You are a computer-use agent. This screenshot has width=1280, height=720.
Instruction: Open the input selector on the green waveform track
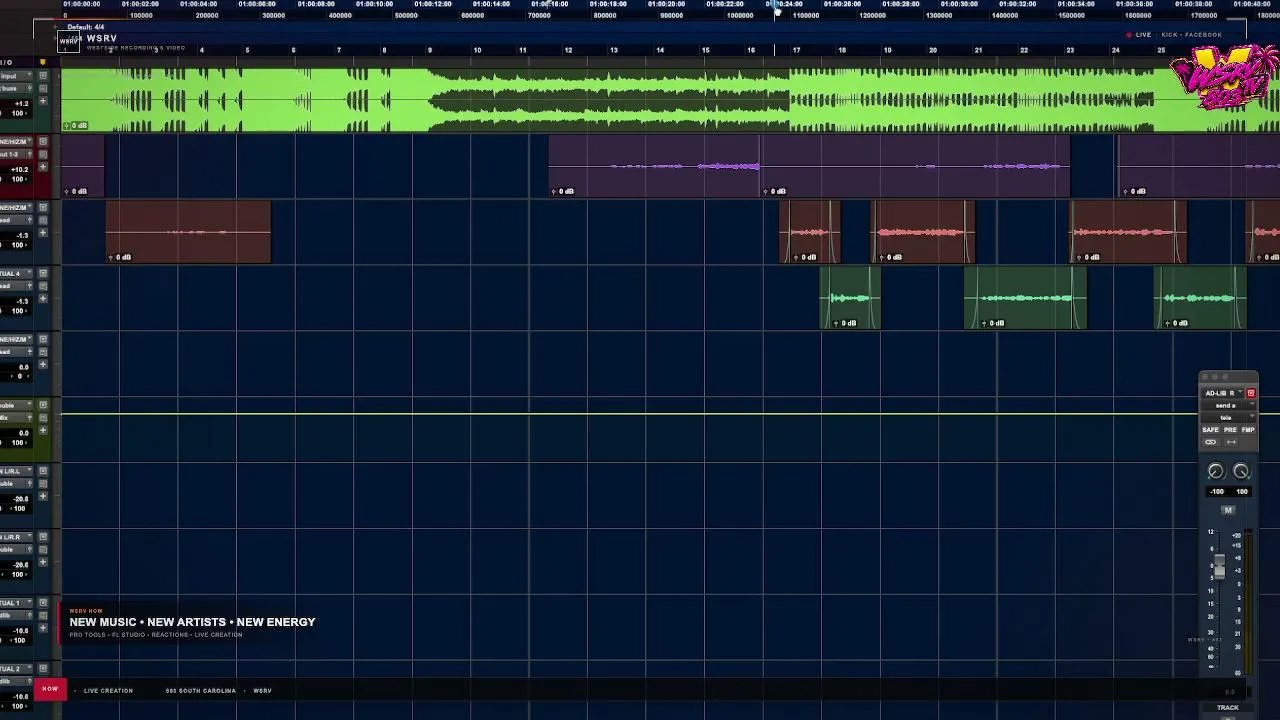click(x=15, y=76)
